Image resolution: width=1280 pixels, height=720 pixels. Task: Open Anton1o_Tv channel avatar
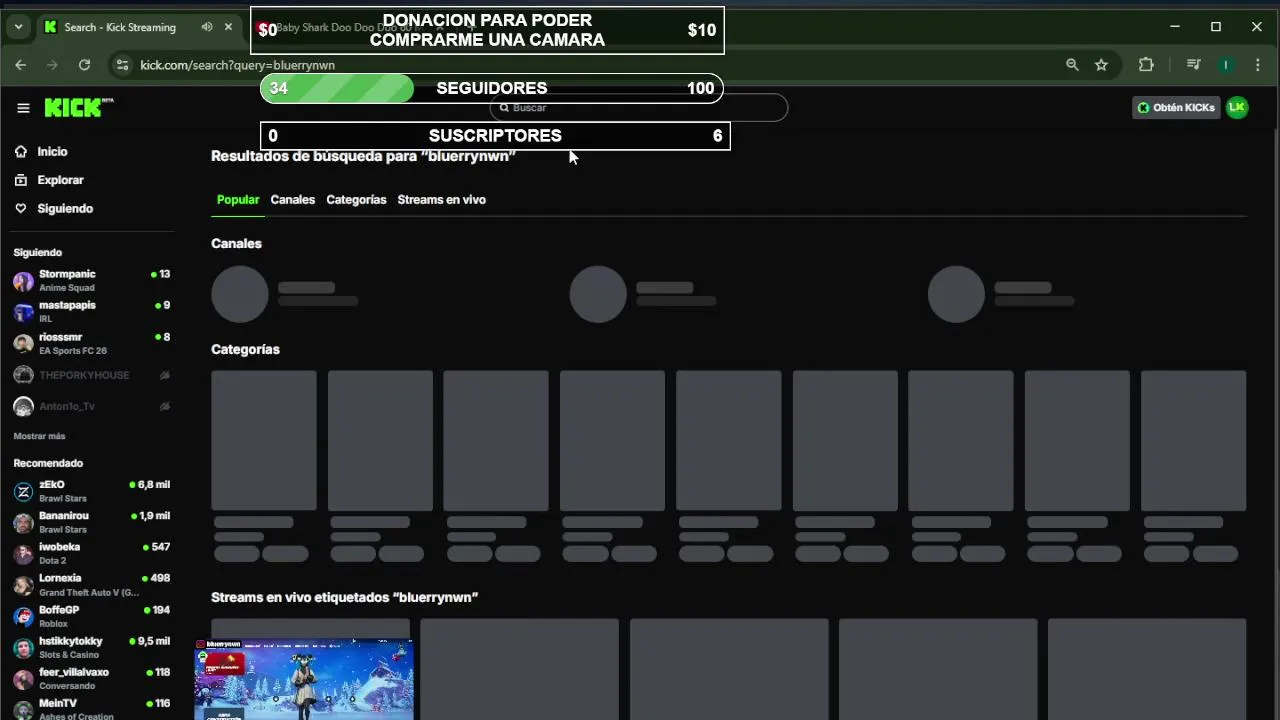23,407
